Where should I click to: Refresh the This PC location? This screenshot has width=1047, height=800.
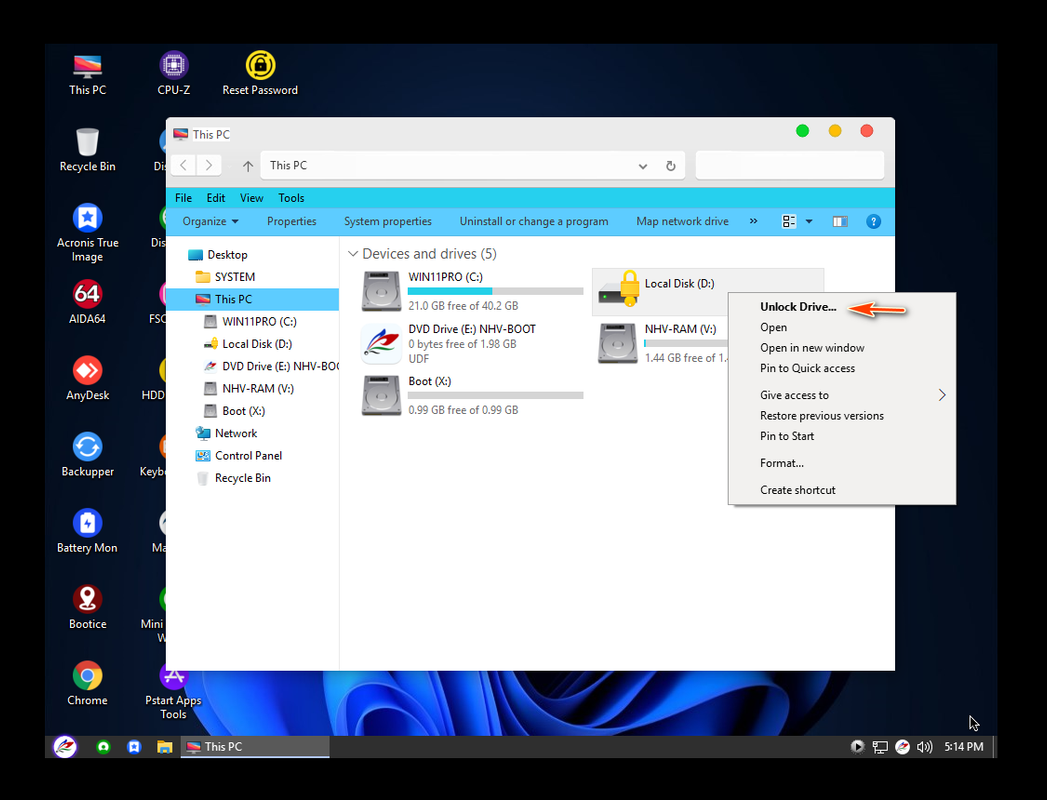[x=670, y=166]
